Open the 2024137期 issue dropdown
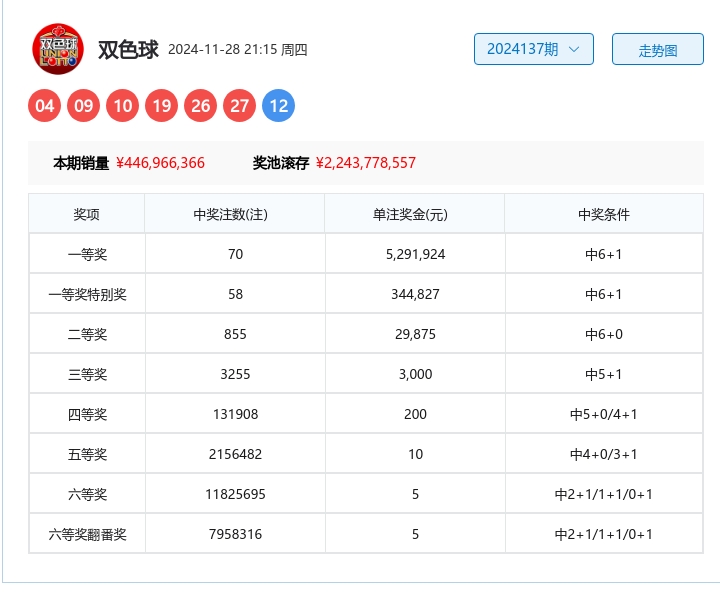Viewport: 720px width, 592px height. pos(534,49)
